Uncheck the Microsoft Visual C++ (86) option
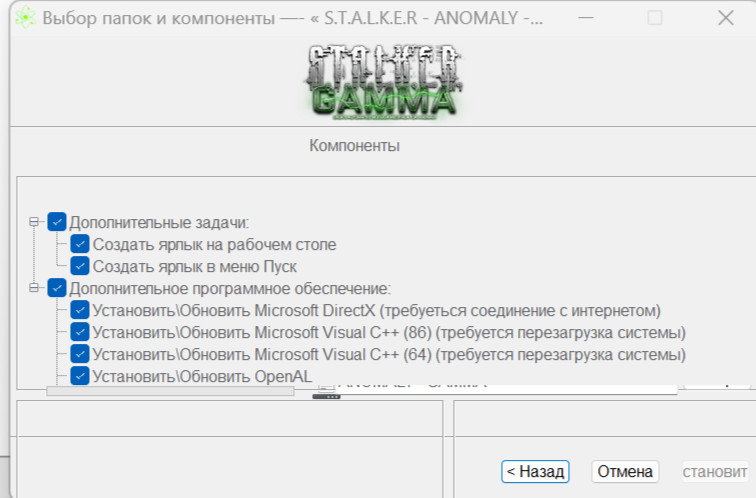This screenshot has height=498, width=756. [x=80, y=332]
